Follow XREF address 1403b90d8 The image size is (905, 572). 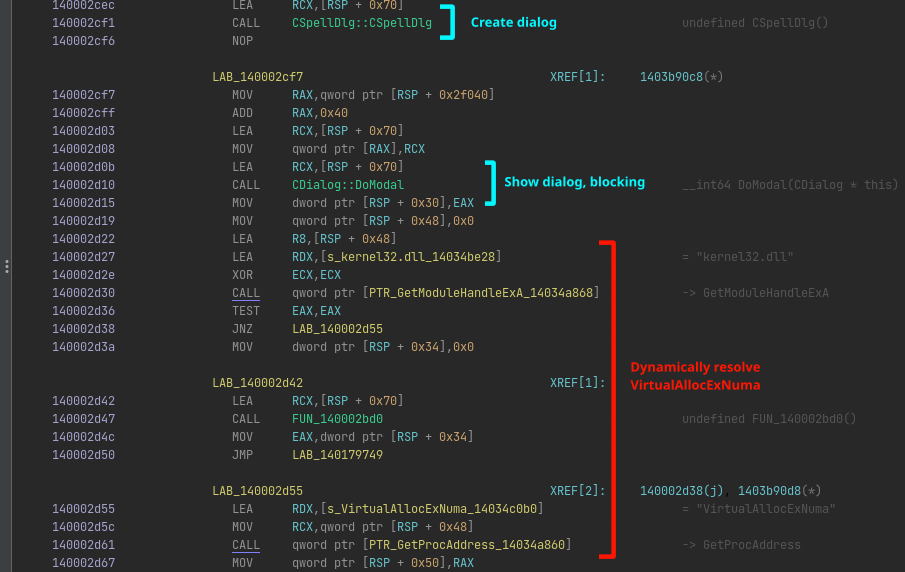[x=769, y=491]
